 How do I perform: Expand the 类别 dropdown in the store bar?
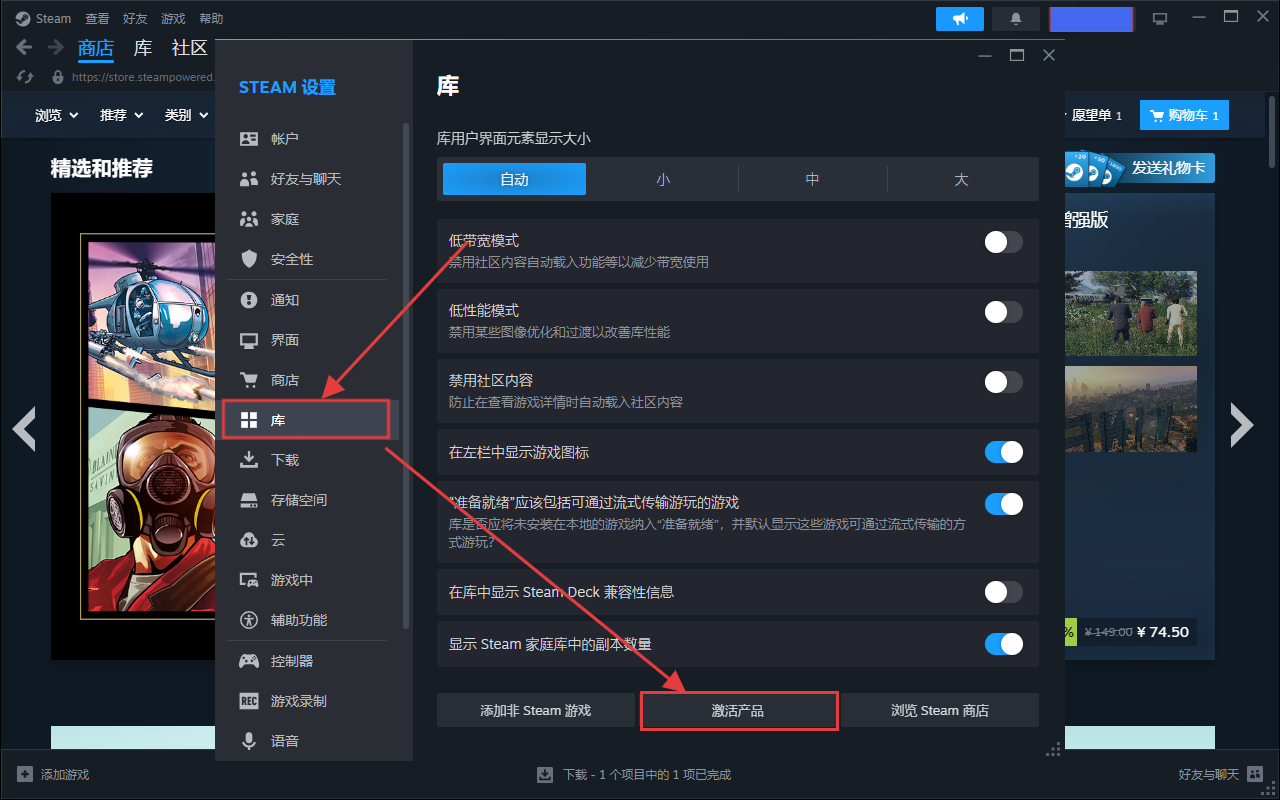[186, 115]
